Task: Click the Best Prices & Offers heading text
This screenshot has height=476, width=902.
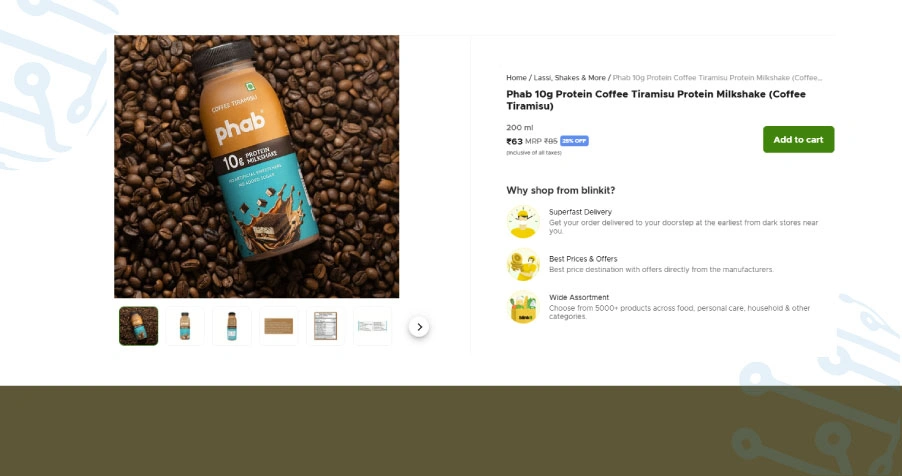Action: point(583,259)
